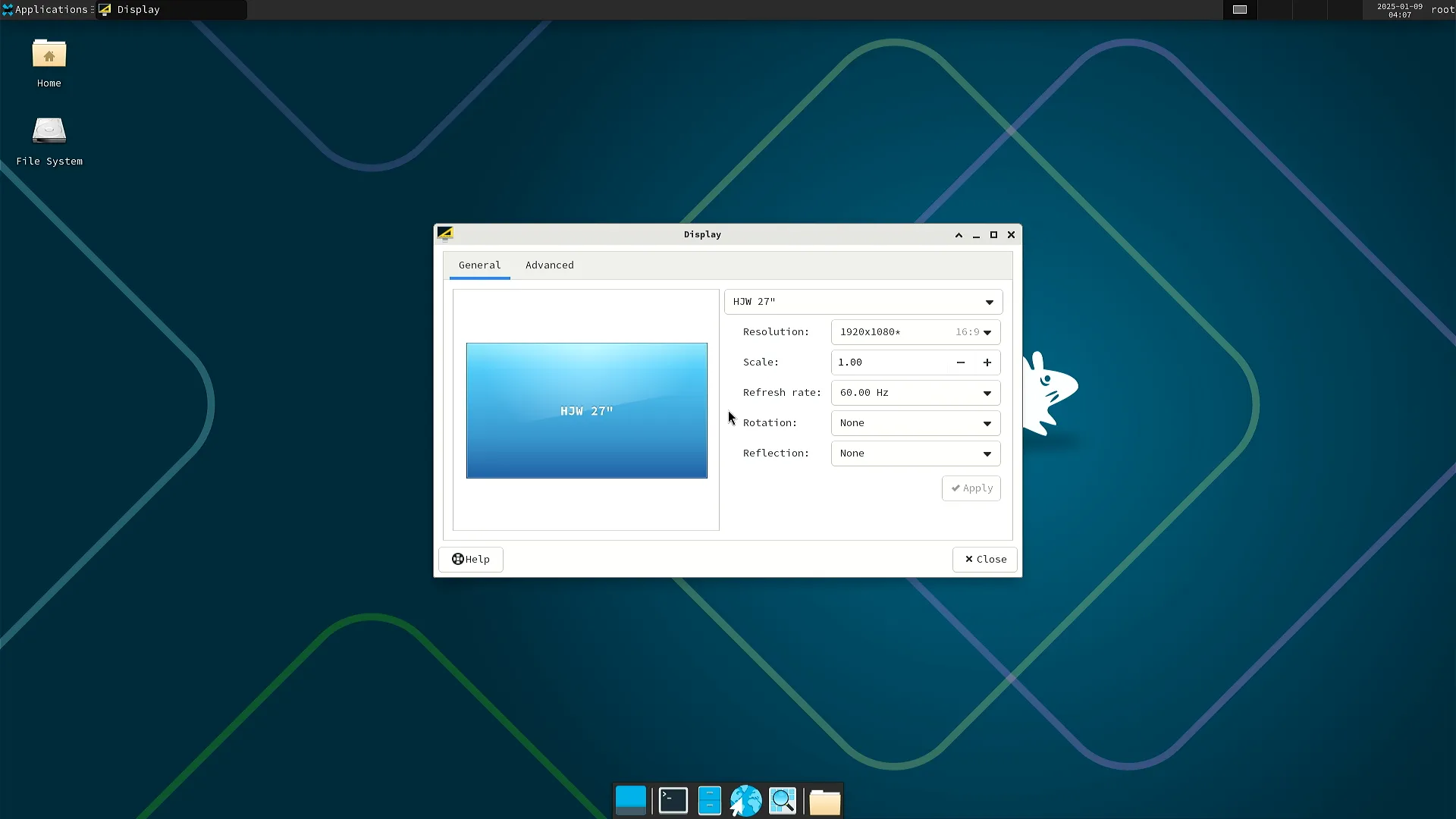Click the Help button
Screen dimensions: 1456x819
(470, 559)
